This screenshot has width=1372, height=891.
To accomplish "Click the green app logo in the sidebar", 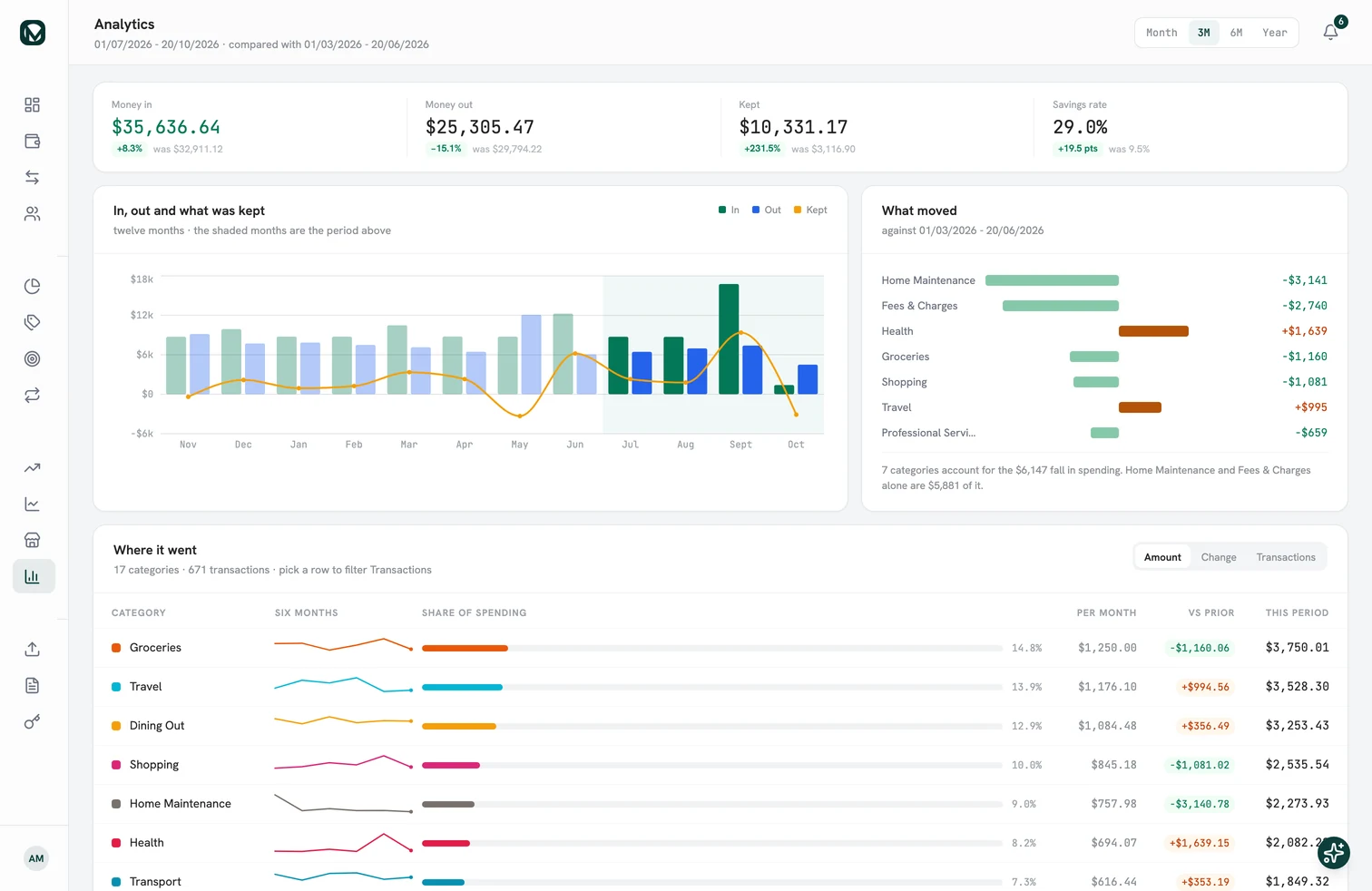I will [33, 33].
